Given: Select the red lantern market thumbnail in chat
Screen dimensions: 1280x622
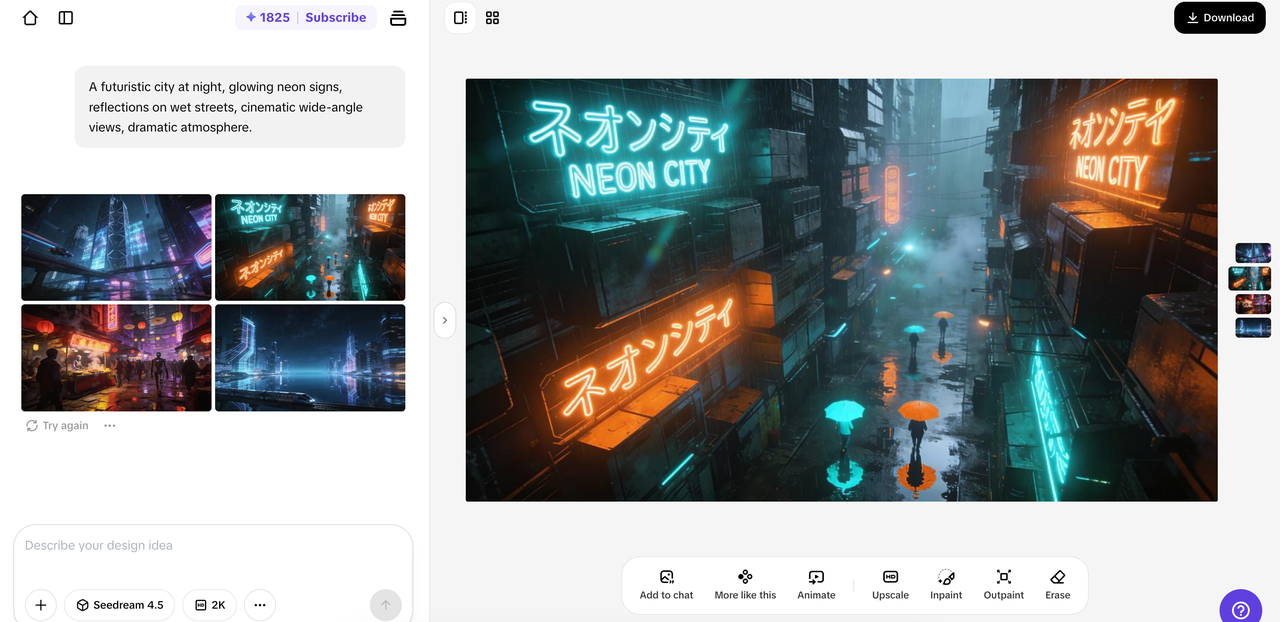Looking at the screenshot, I should (x=116, y=358).
